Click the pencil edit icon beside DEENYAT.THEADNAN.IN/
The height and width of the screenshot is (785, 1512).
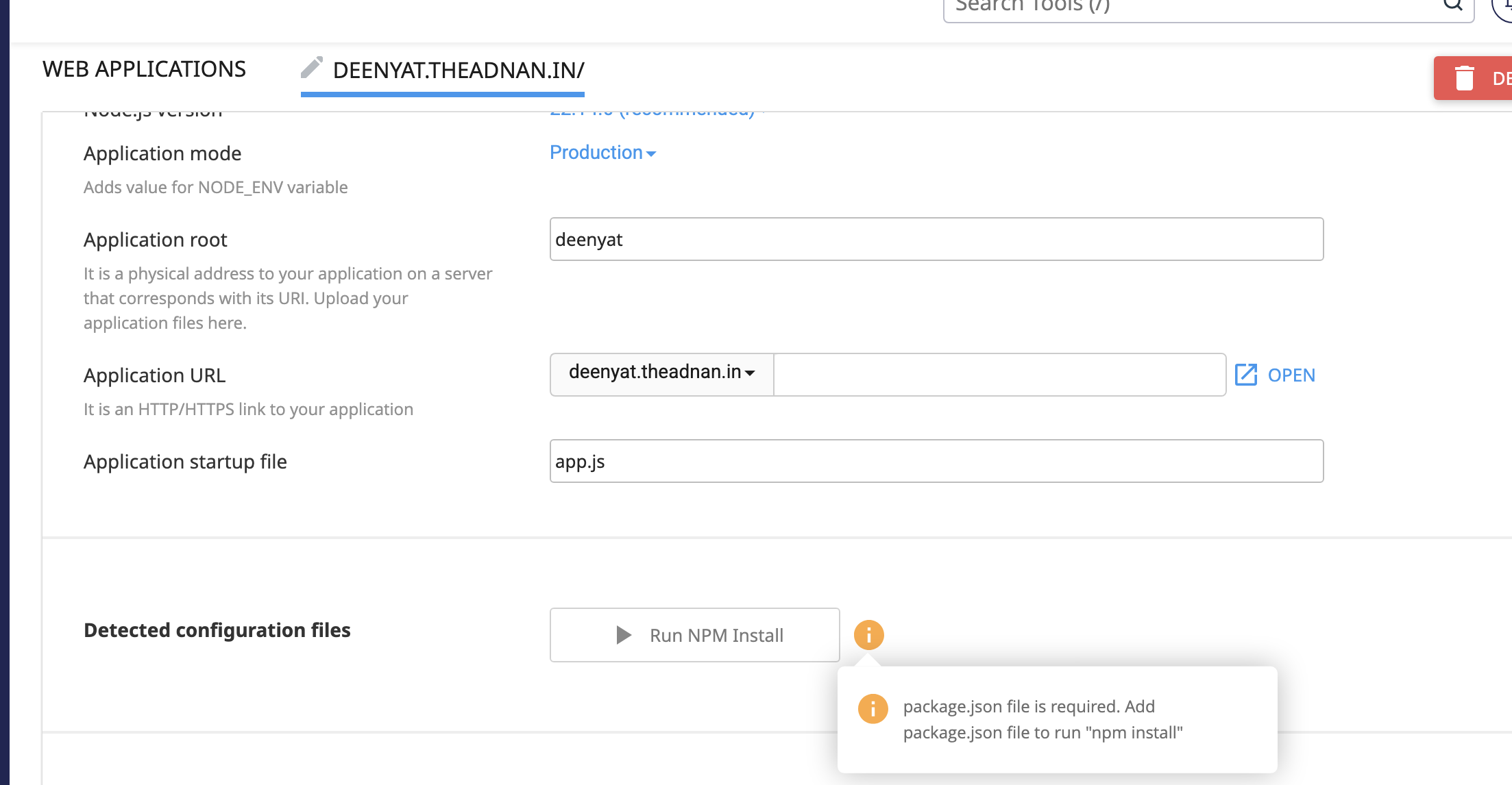click(312, 68)
